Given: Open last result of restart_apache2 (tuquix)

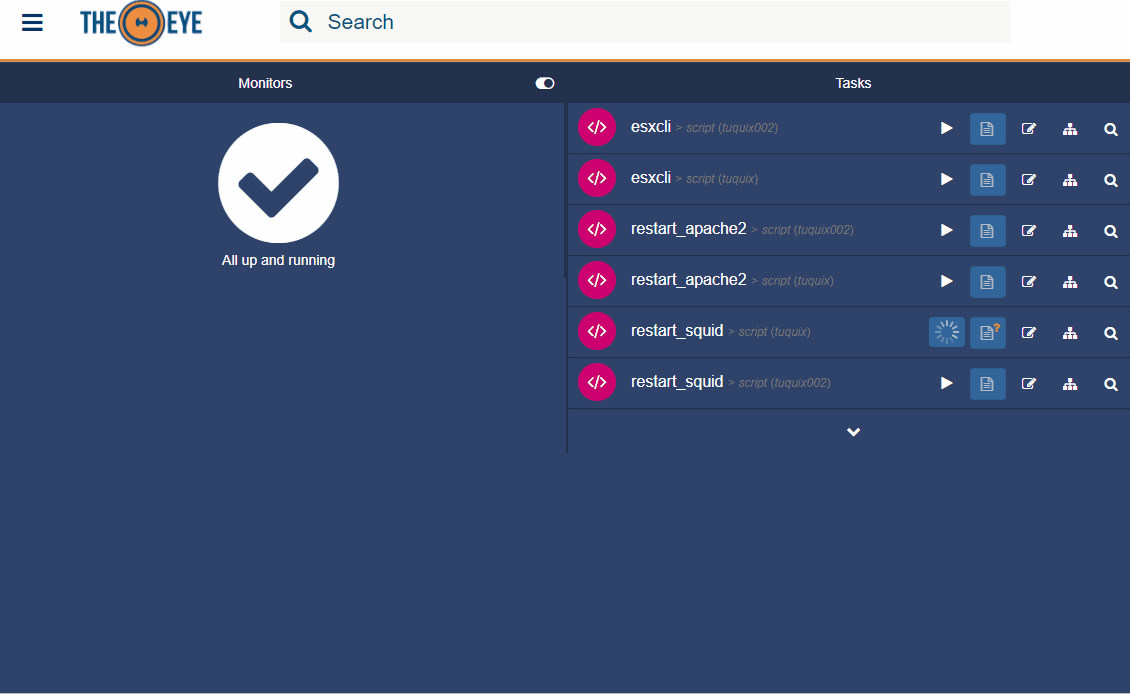Looking at the screenshot, I should point(987,282).
